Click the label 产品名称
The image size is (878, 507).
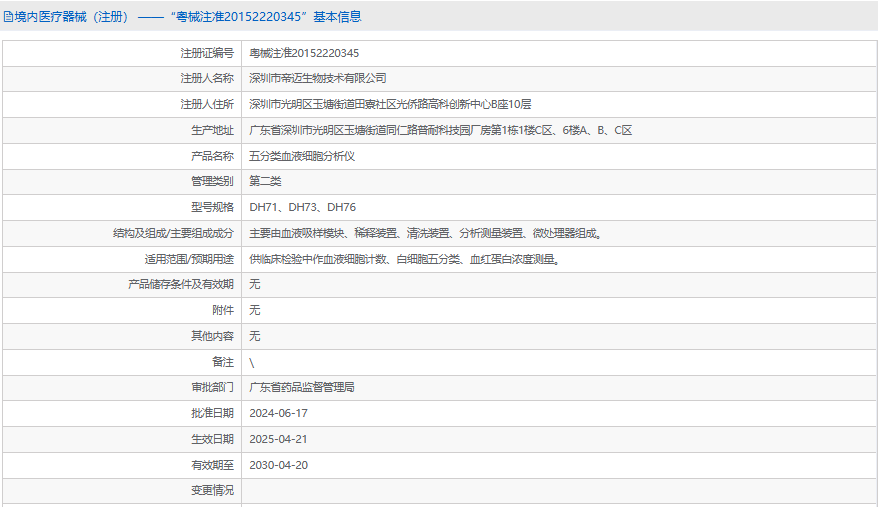(x=212, y=156)
